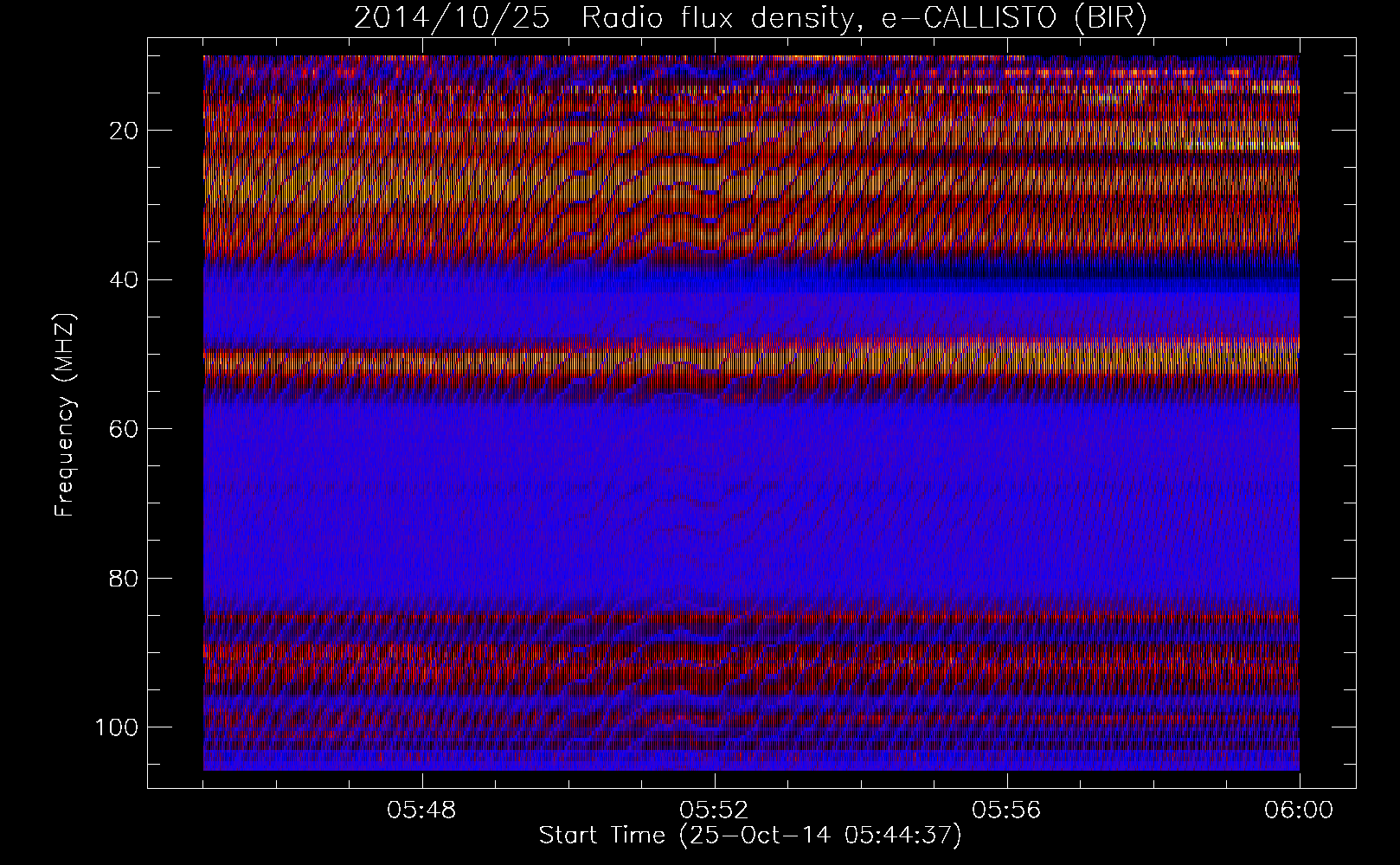The image size is (1400, 865).
Task: Click the 40 frequency tick label
Action: click(125, 279)
